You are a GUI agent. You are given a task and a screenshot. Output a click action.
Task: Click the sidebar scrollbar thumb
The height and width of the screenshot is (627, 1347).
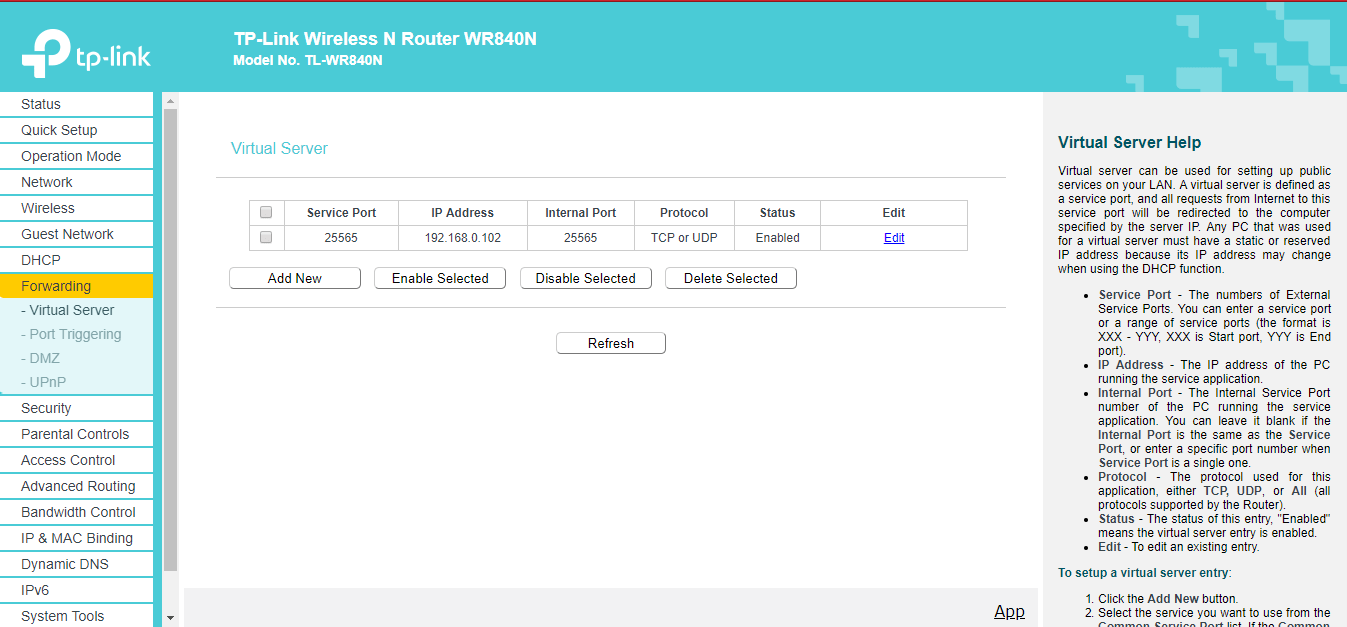(x=170, y=340)
